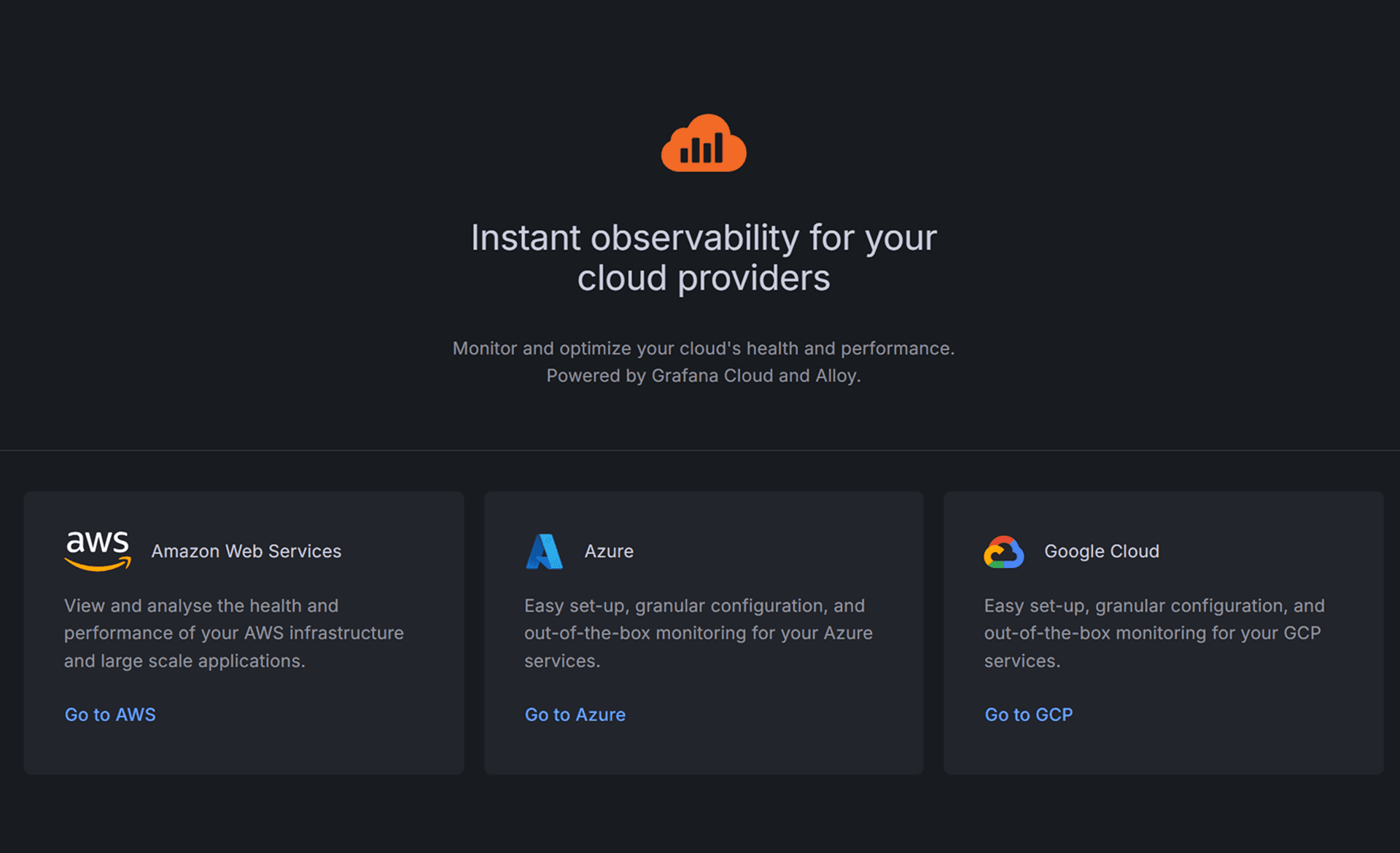Open the Go to GCP link
Screen dimensions: 1400x853
click(1029, 714)
